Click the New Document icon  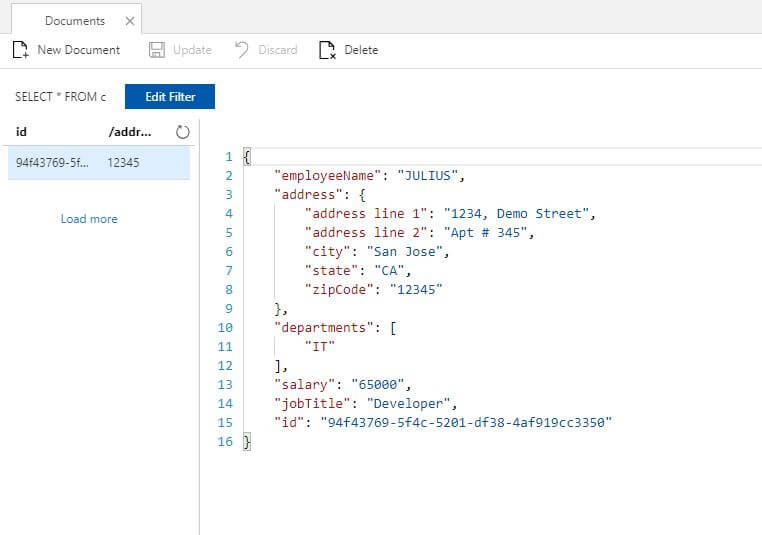(20, 50)
